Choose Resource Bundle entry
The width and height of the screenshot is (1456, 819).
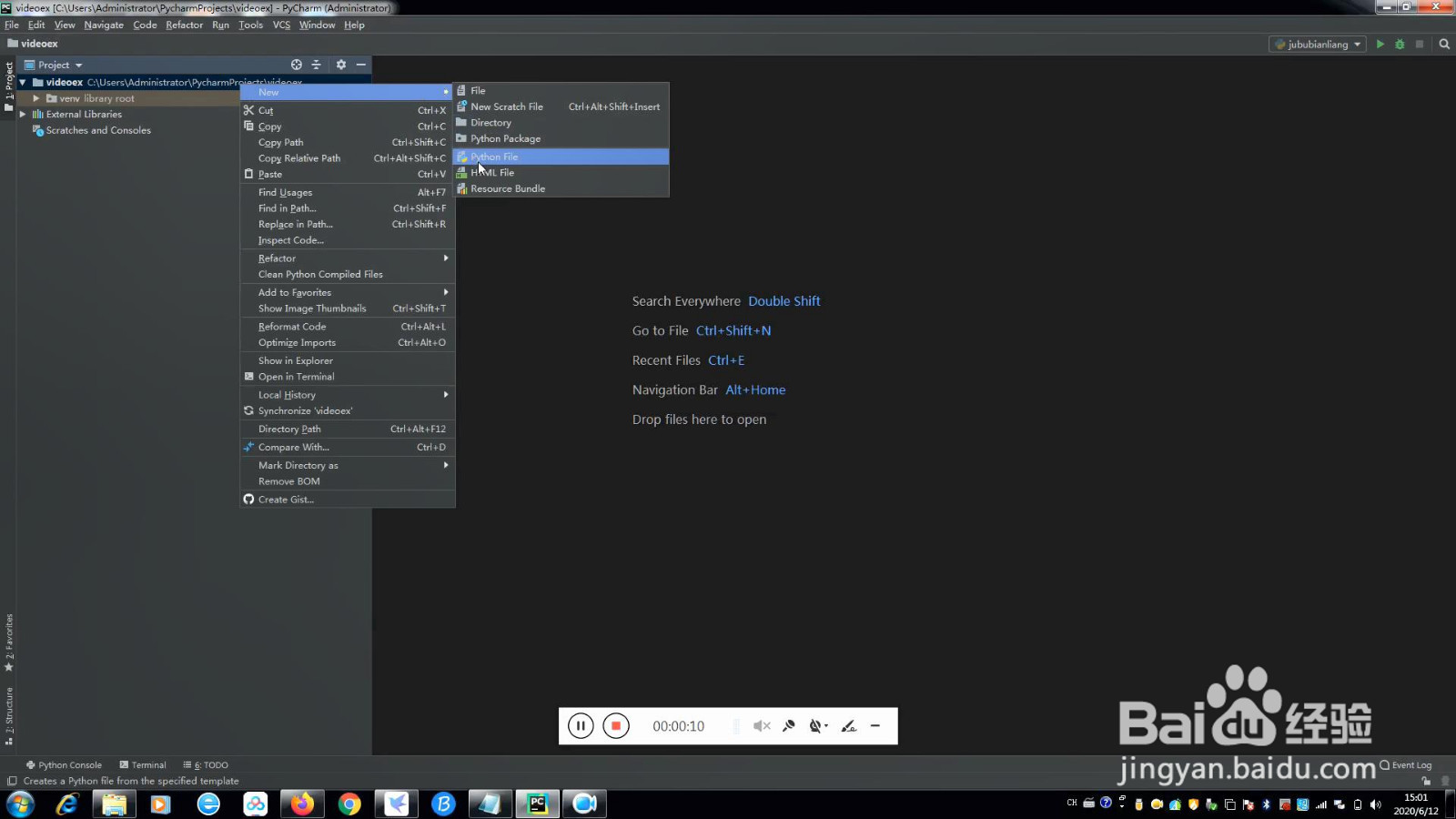pos(561,188)
